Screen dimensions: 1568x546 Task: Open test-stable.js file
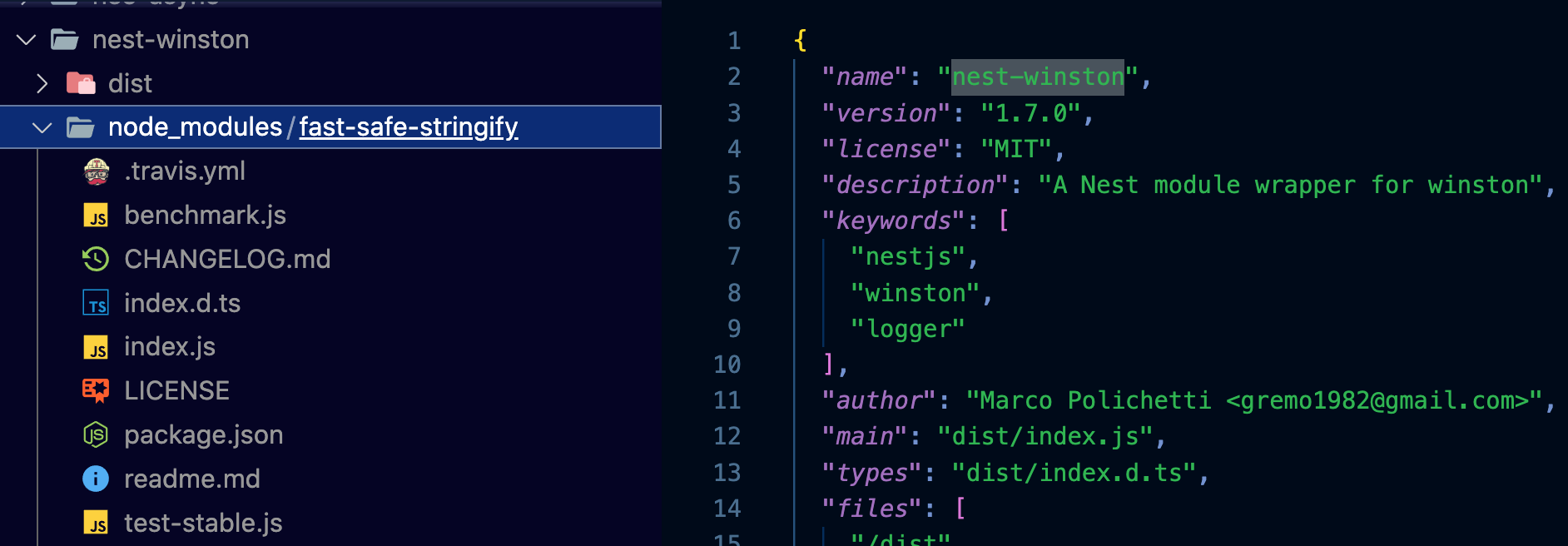click(x=203, y=523)
